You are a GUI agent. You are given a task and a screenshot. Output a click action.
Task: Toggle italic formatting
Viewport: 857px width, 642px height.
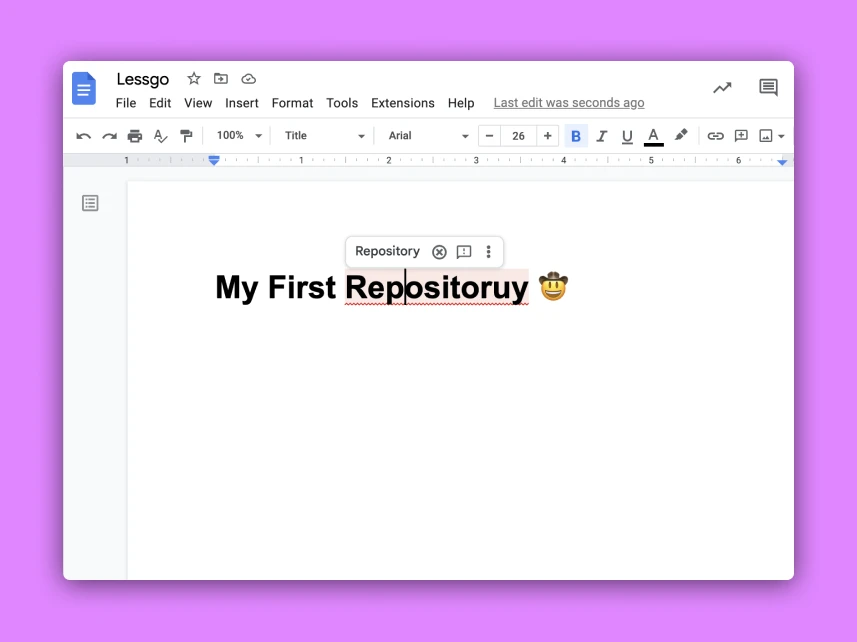tap(601, 135)
